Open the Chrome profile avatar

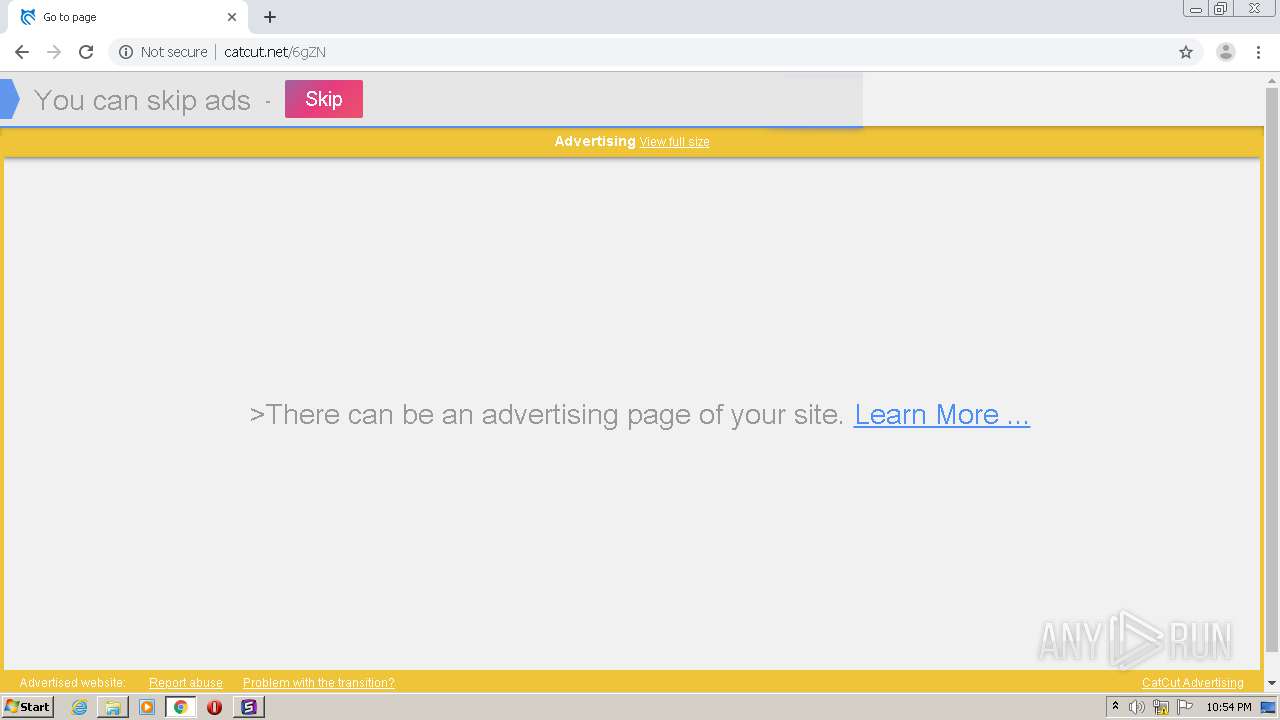pyautogui.click(x=1226, y=52)
